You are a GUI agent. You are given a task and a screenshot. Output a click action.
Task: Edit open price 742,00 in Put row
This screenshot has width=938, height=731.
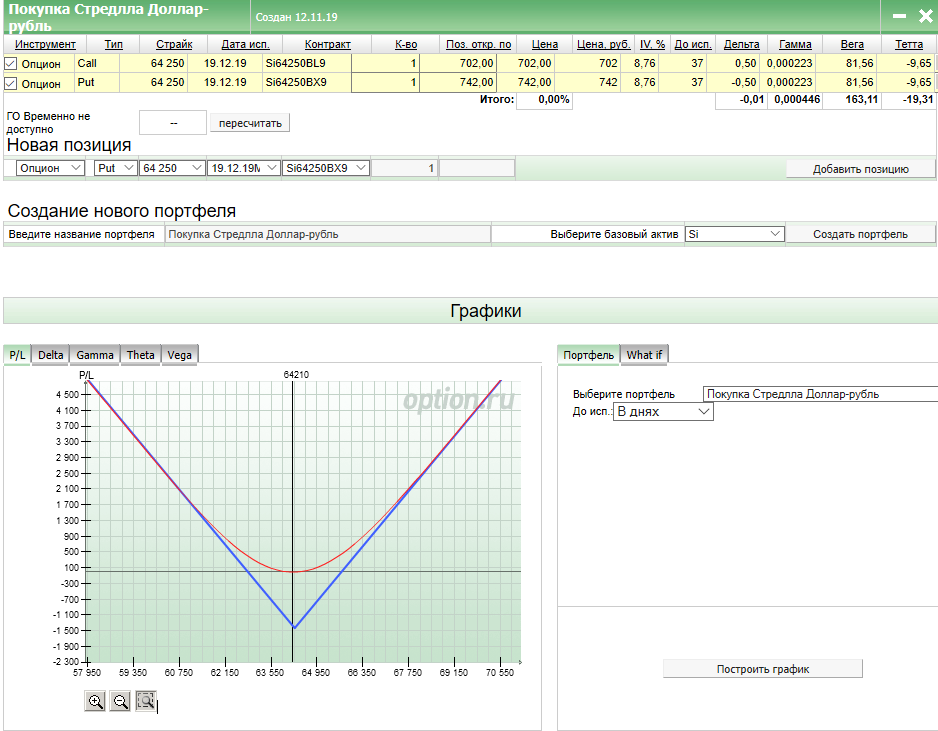[458, 83]
